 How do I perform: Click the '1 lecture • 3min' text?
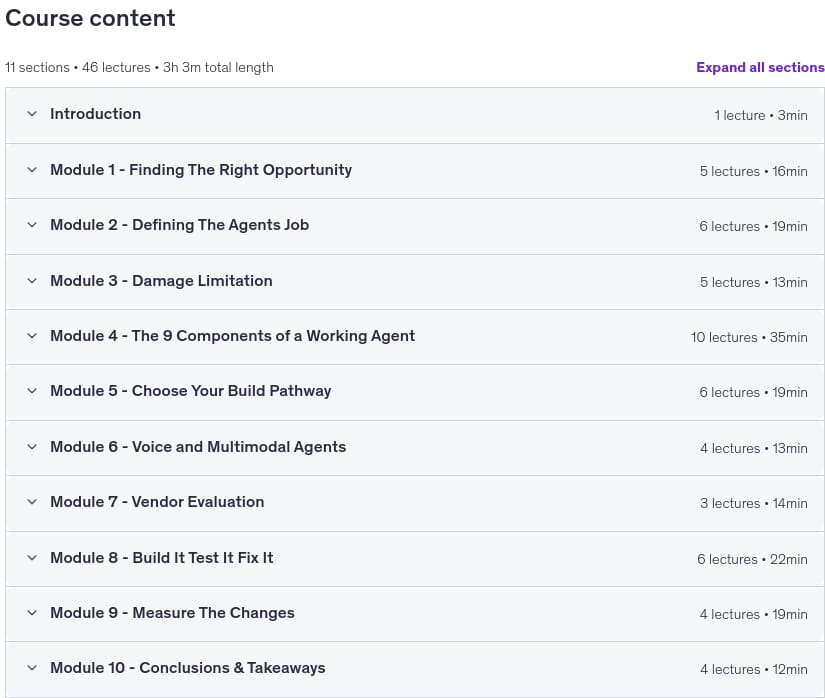(x=761, y=116)
